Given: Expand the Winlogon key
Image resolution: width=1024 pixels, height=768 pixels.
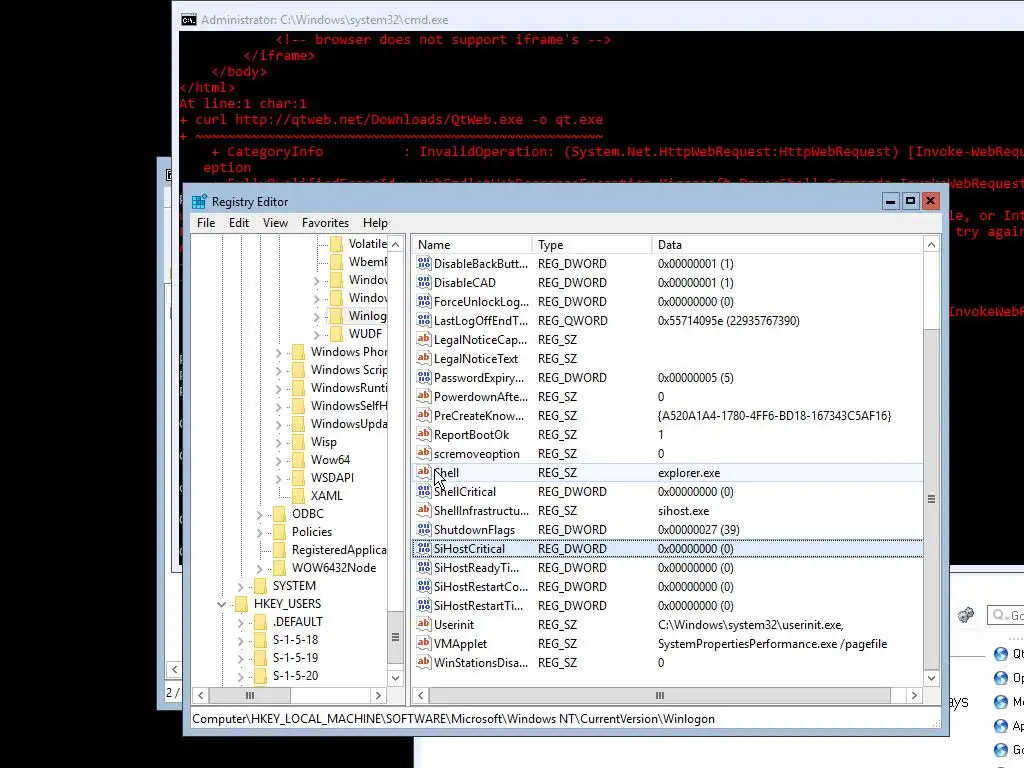Looking at the screenshot, I should [317, 317].
